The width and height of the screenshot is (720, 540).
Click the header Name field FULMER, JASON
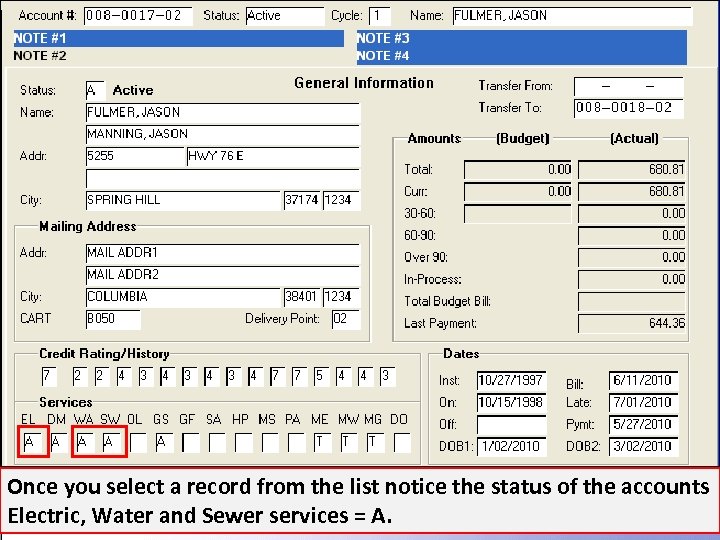pos(572,16)
